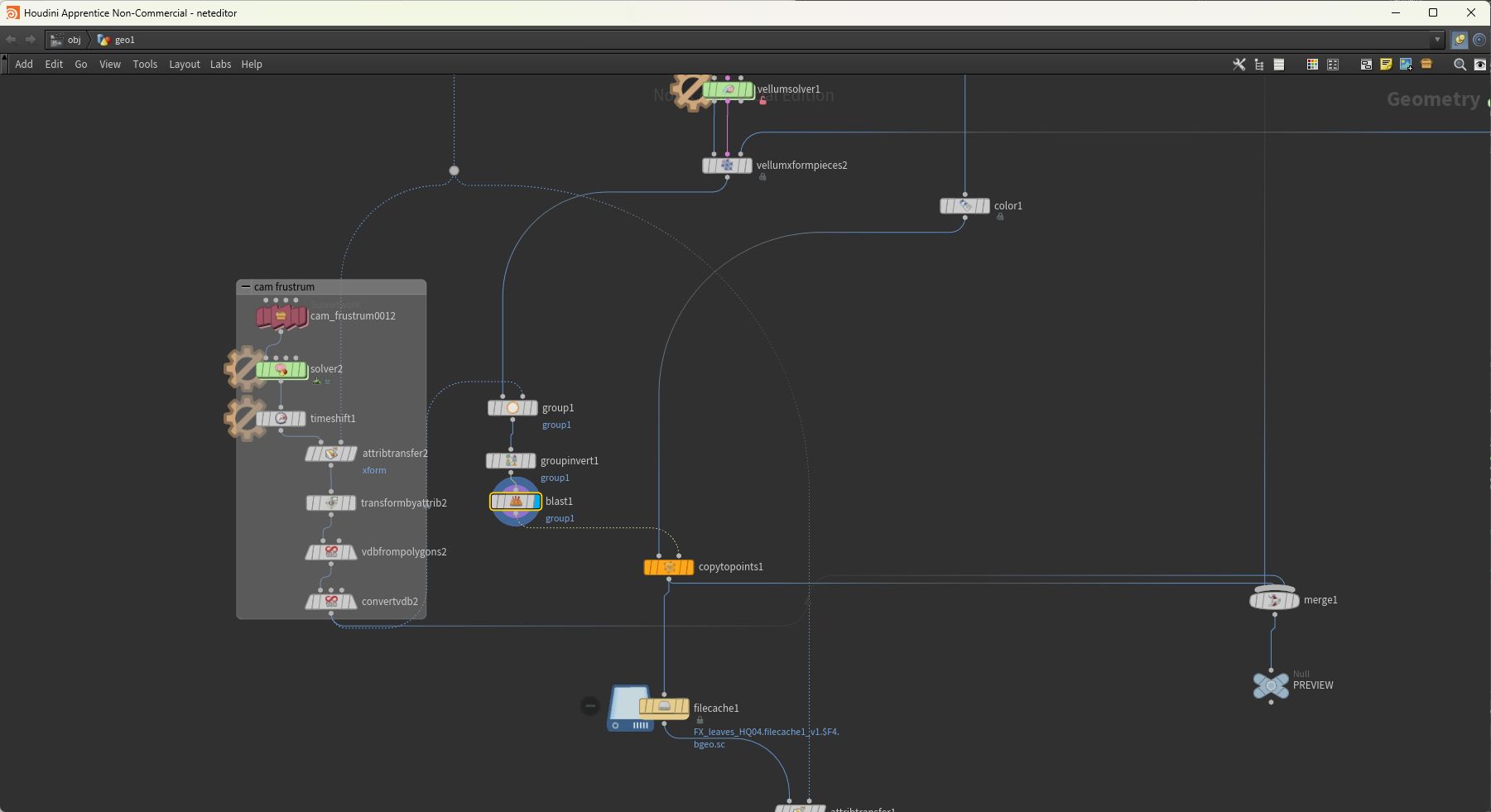Select the timeshift1 node

pos(281,419)
